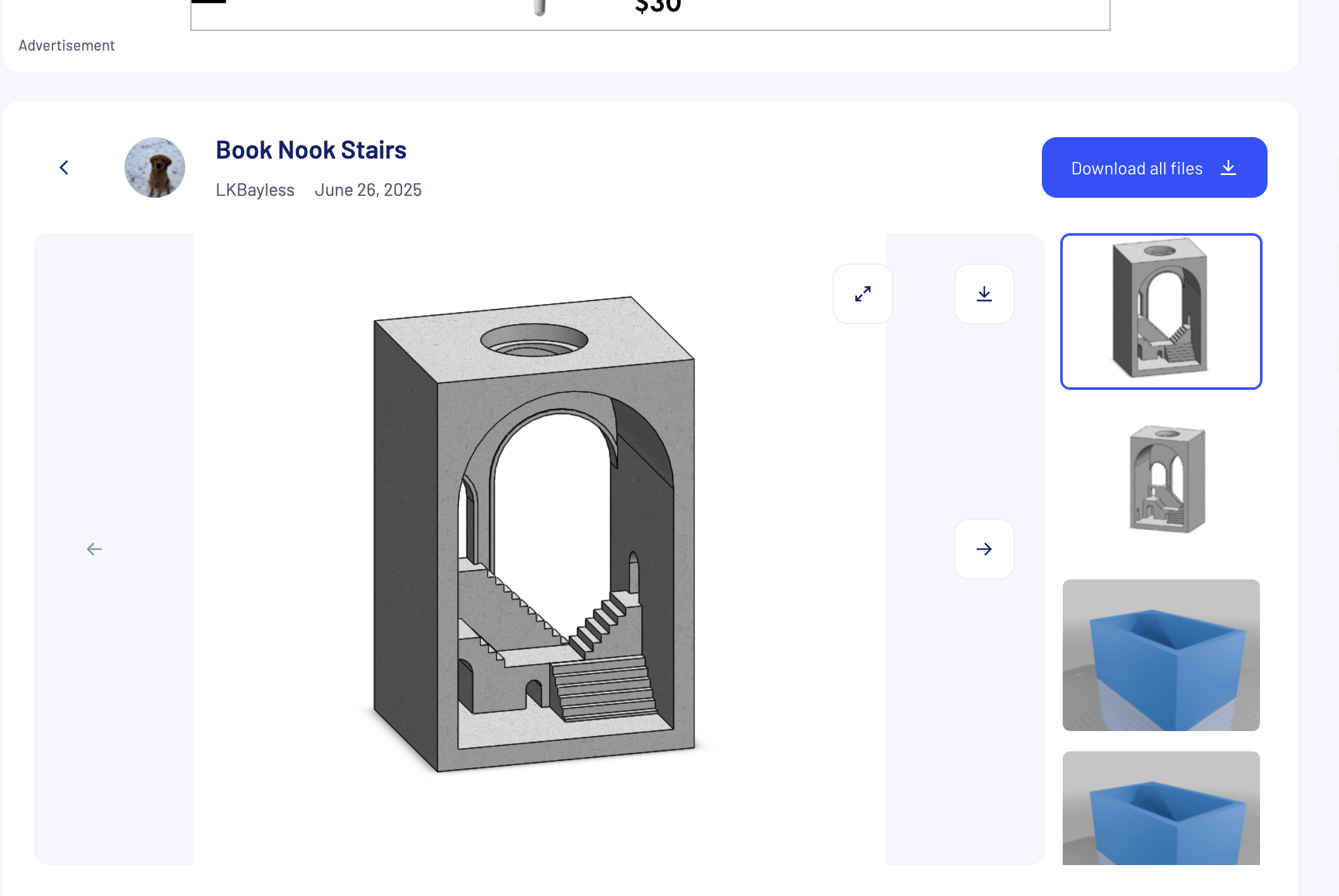Viewport: 1339px width, 896px height.
Task: Click the pen product image in the ad
Action: tap(539, 8)
